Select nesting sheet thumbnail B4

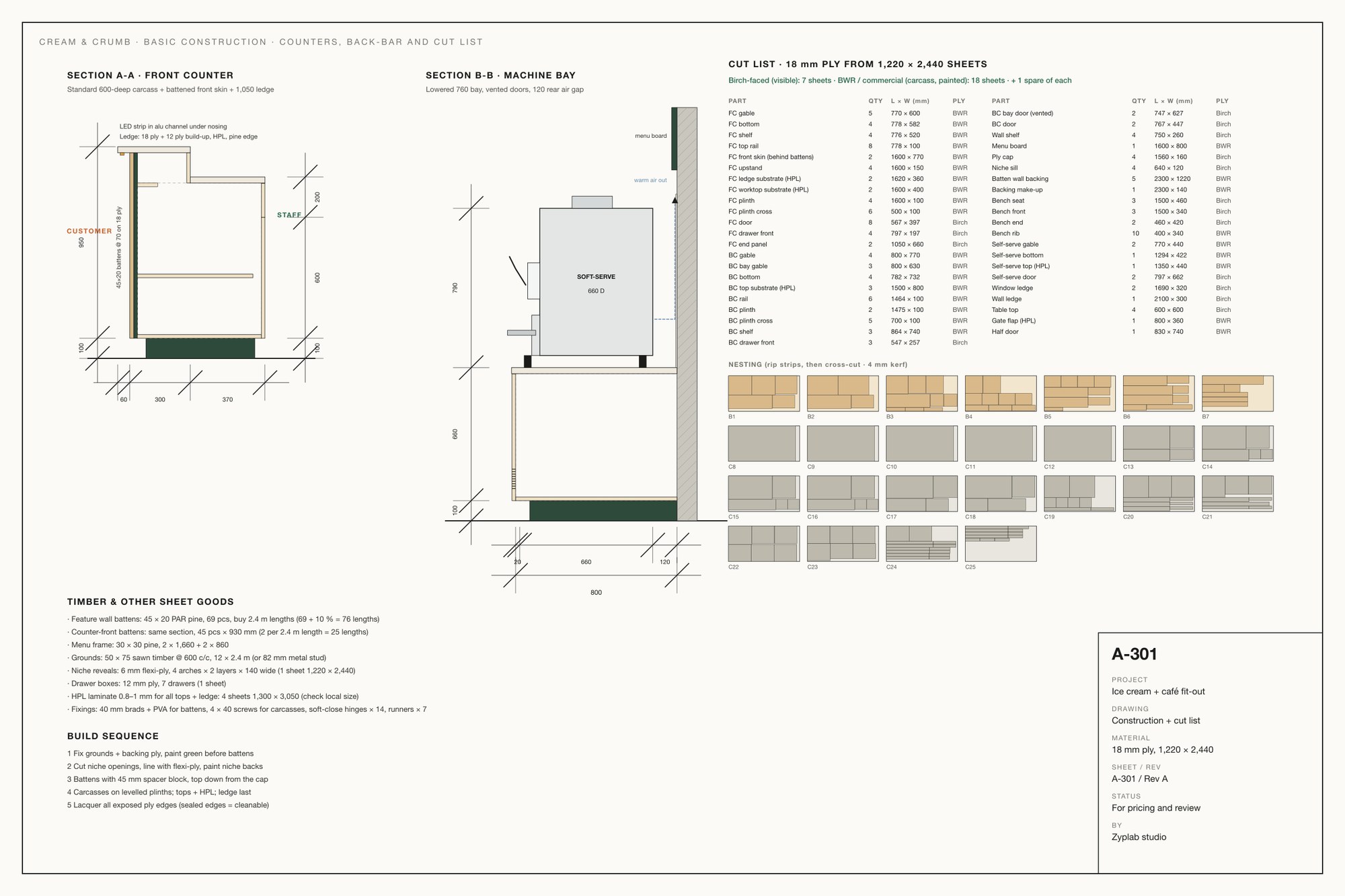(1001, 393)
